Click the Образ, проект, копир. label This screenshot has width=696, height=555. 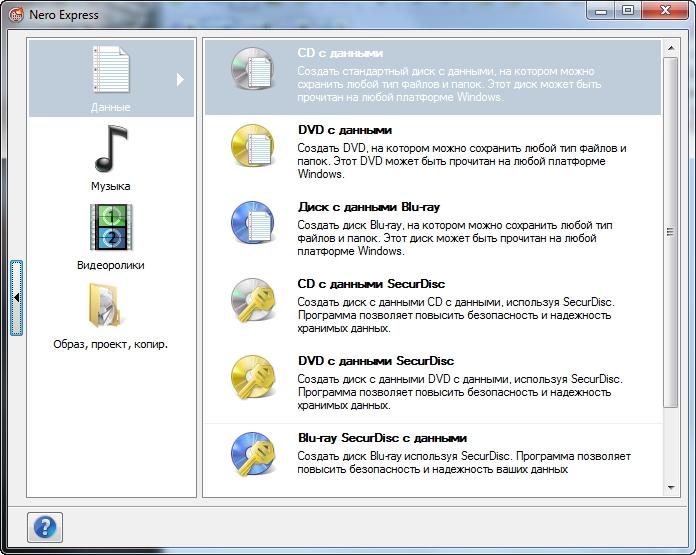coord(111,344)
